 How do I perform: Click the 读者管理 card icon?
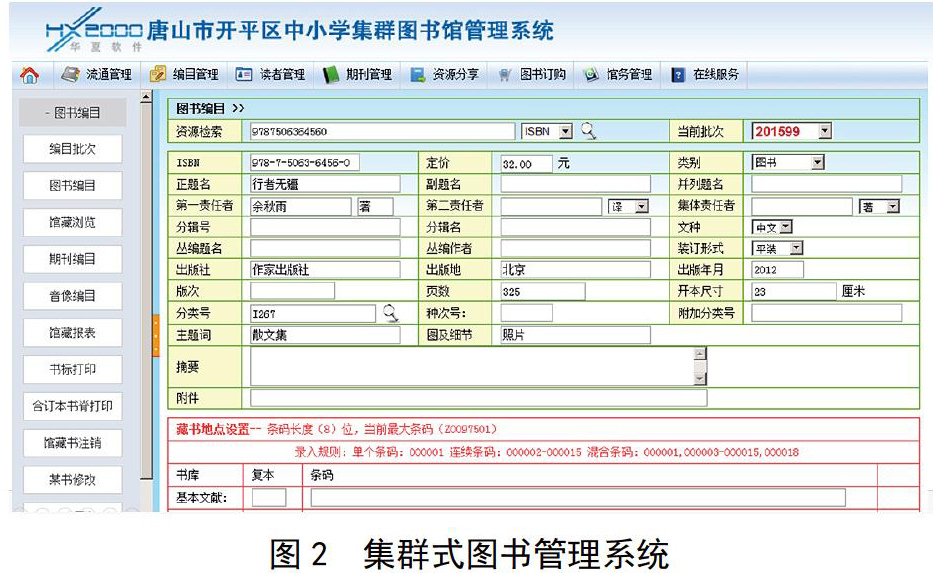tap(244, 74)
